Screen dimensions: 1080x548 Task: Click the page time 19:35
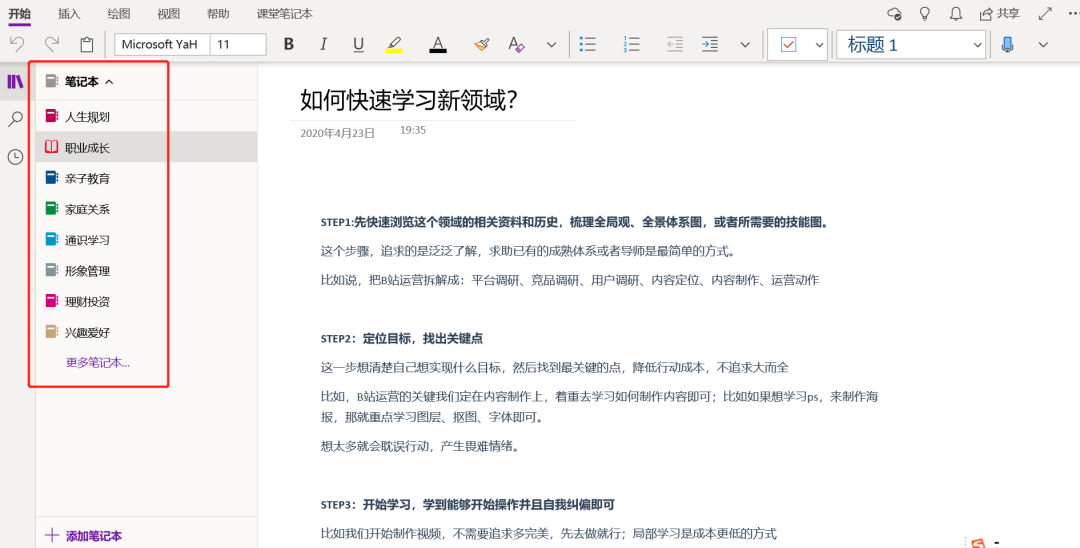tap(413, 130)
